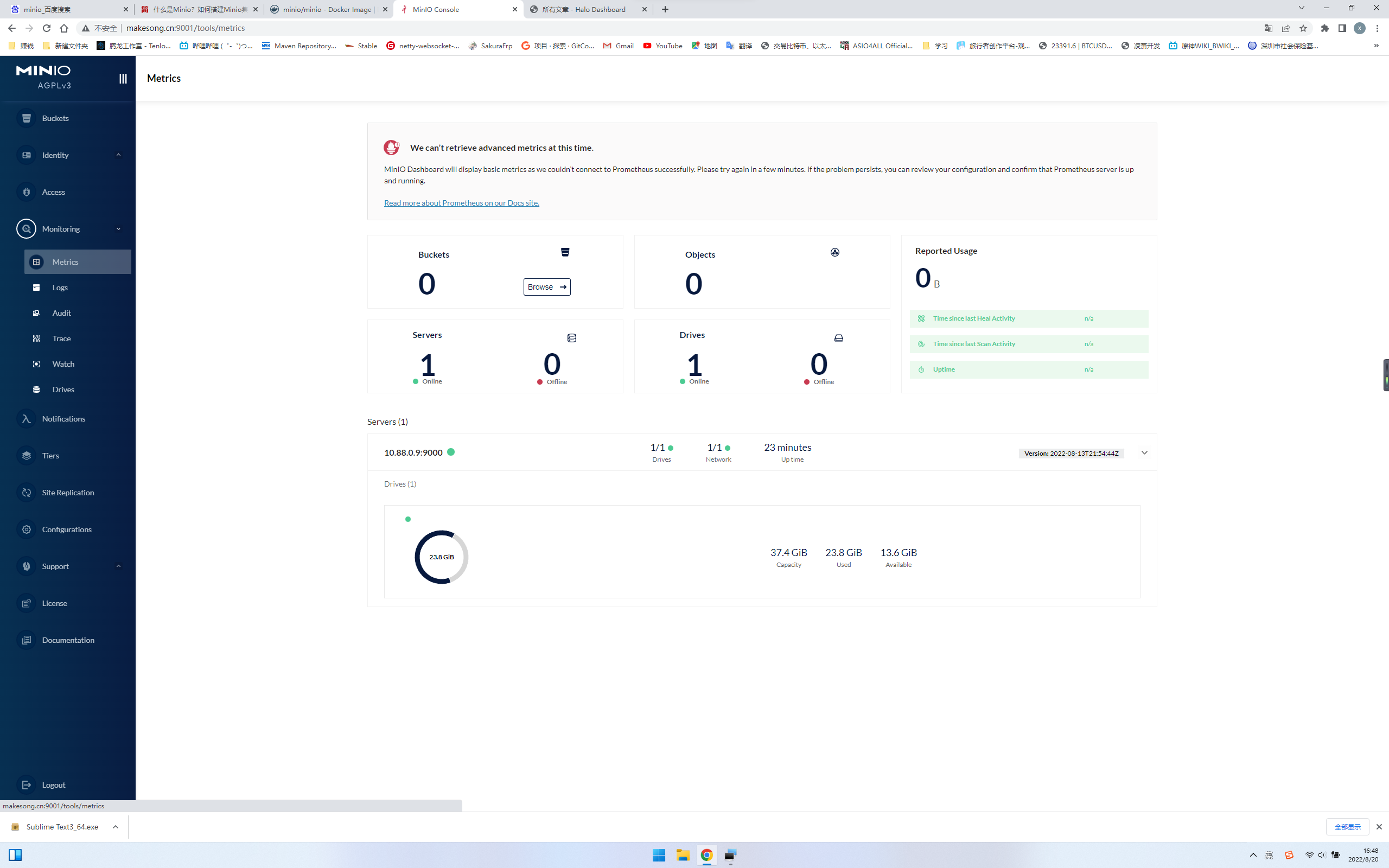Open the Windows Start button
The image size is (1389, 868).
click(x=658, y=856)
